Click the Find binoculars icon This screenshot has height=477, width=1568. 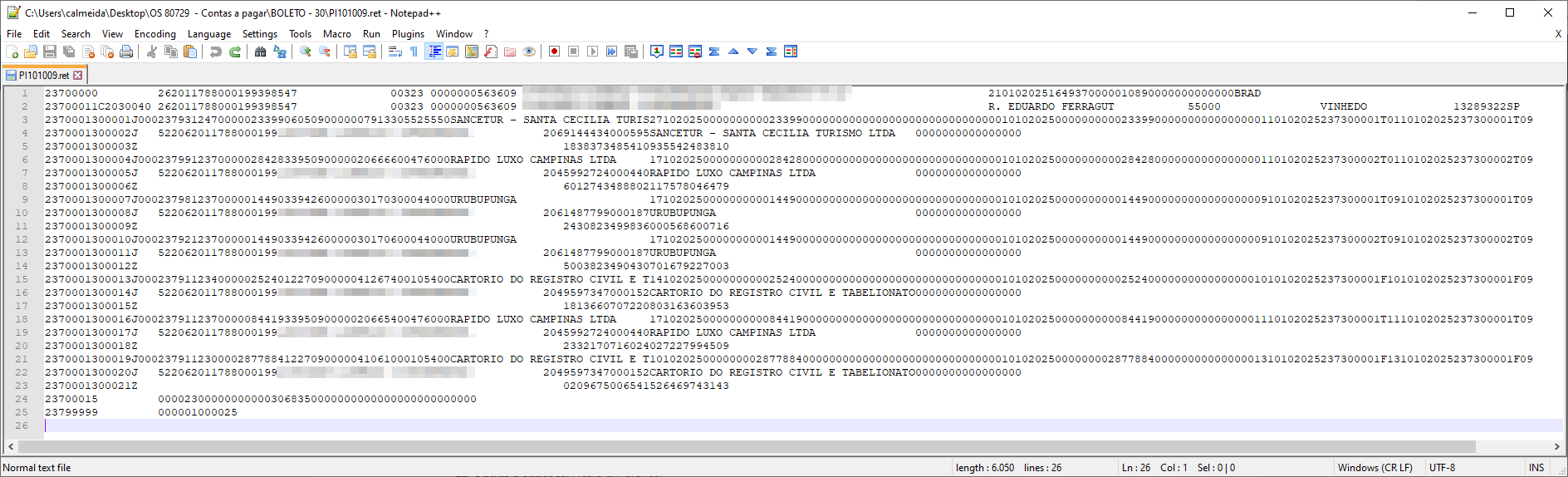pyautogui.click(x=260, y=52)
